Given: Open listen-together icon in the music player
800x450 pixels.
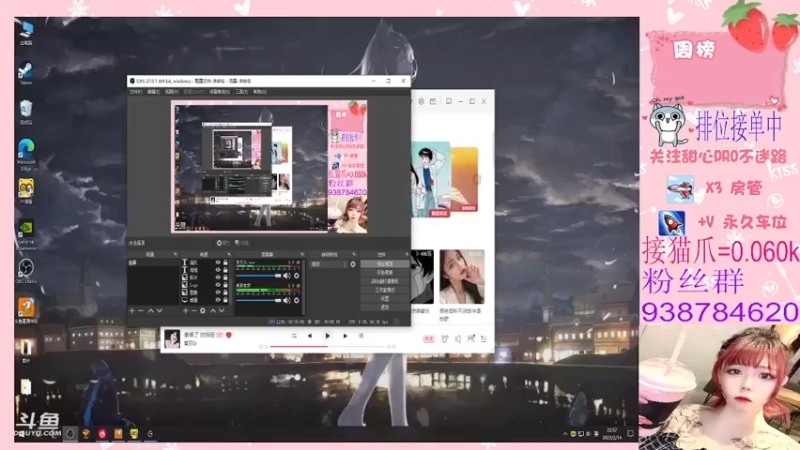Looking at the screenshot, I should (x=470, y=339).
